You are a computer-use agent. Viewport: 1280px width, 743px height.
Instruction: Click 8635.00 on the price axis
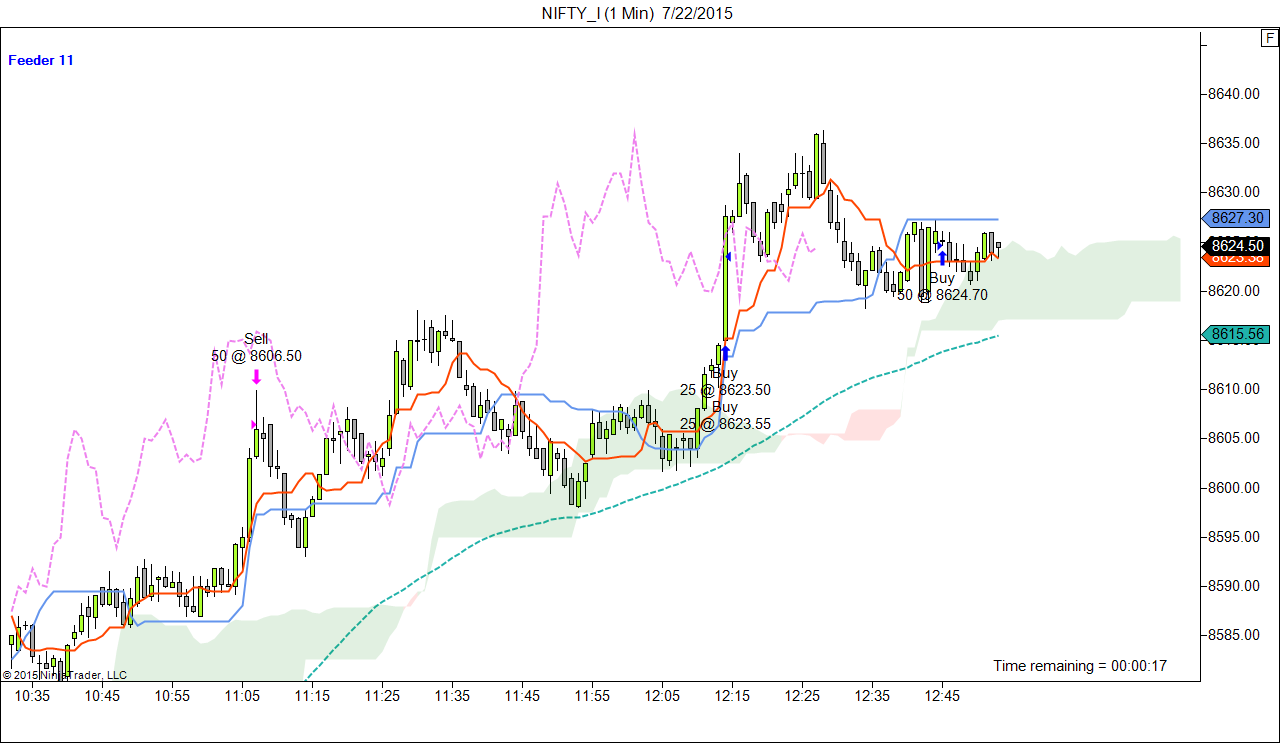[1233, 143]
